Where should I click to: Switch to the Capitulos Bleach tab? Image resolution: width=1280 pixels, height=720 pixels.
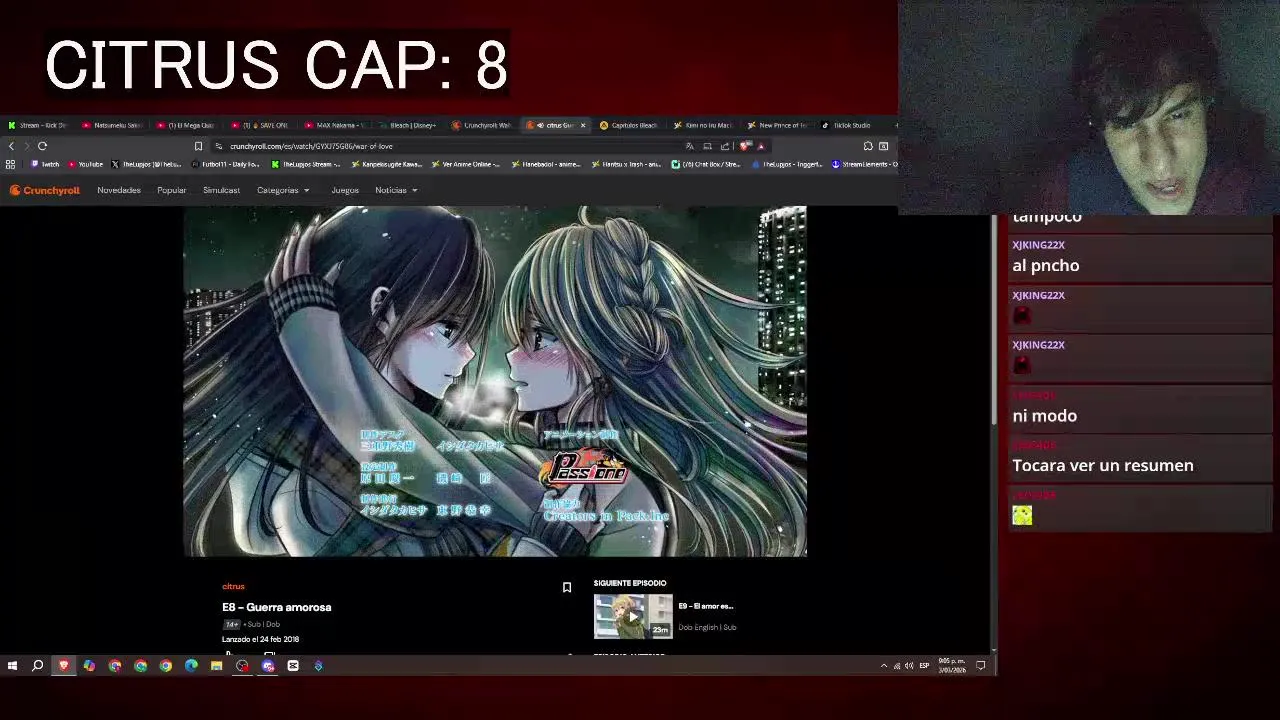point(629,125)
